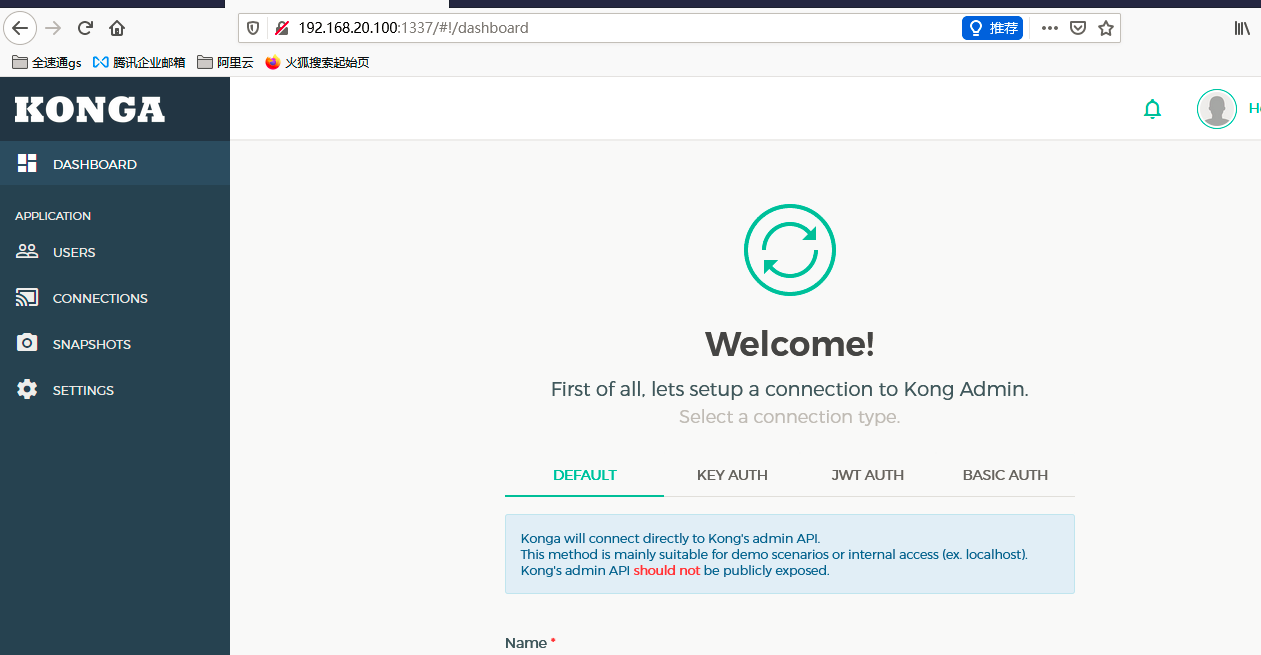The width and height of the screenshot is (1261, 655).
Task: Click the Connections cast icon
Action: click(27, 298)
